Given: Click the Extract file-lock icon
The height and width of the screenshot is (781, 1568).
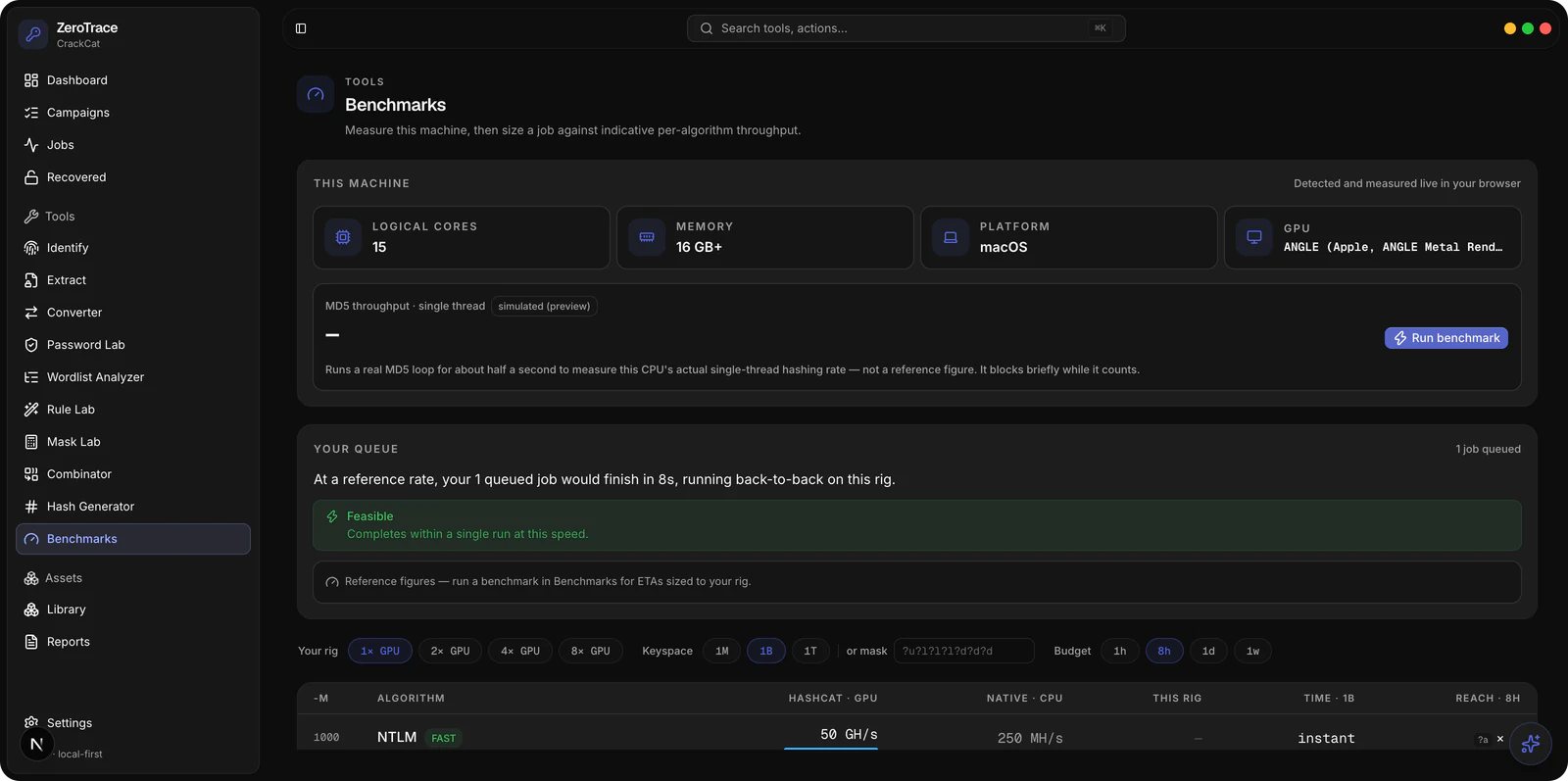Looking at the screenshot, I should (31, 280).
